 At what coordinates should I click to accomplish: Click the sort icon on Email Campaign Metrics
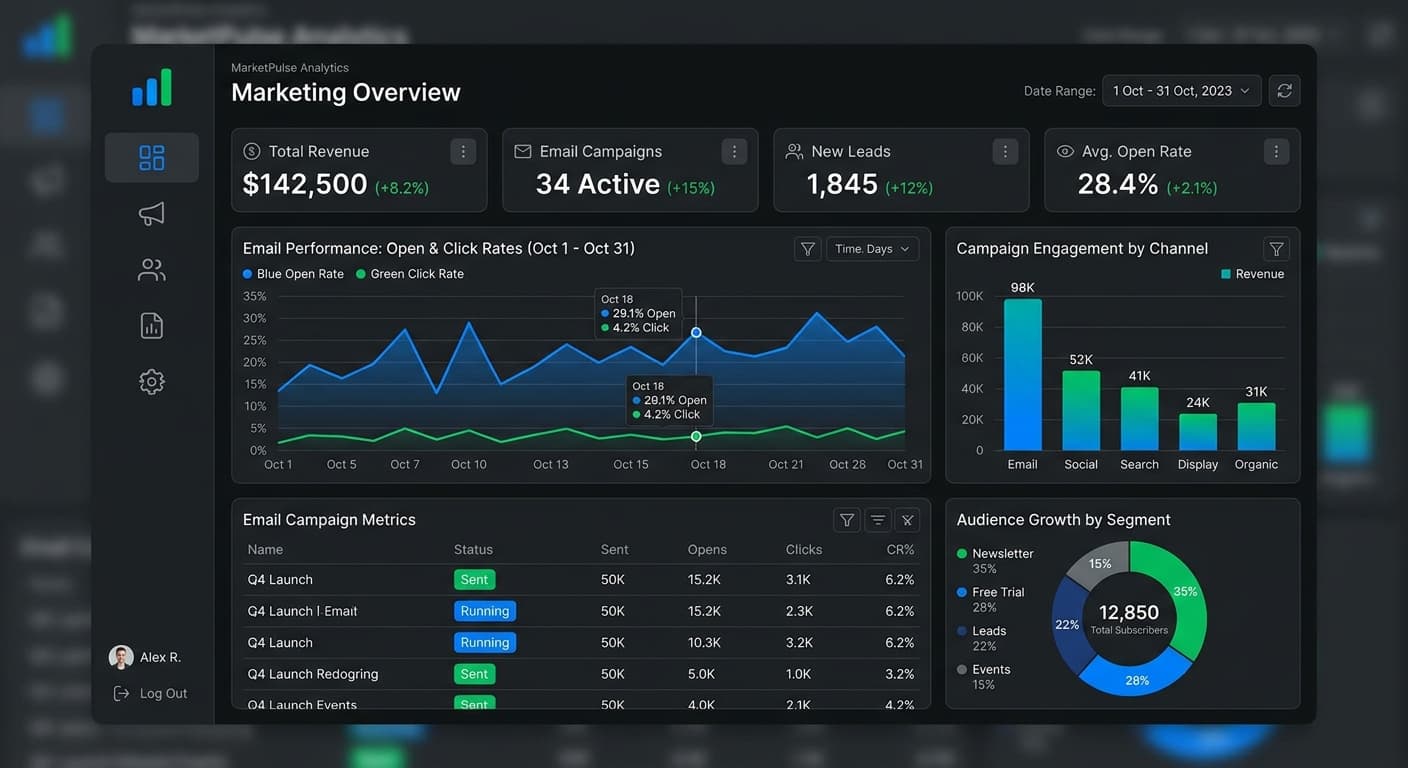(877, 519)
